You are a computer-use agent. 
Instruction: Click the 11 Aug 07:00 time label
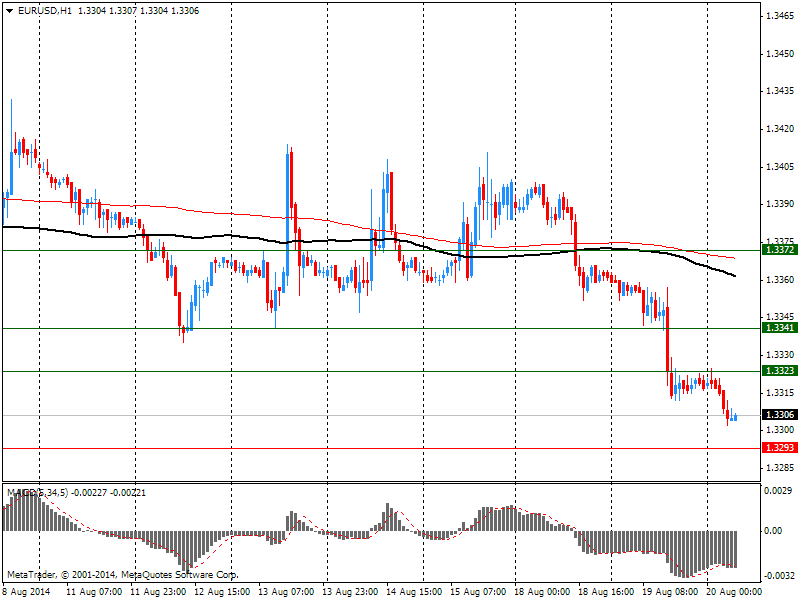click(x=94, y=592)
